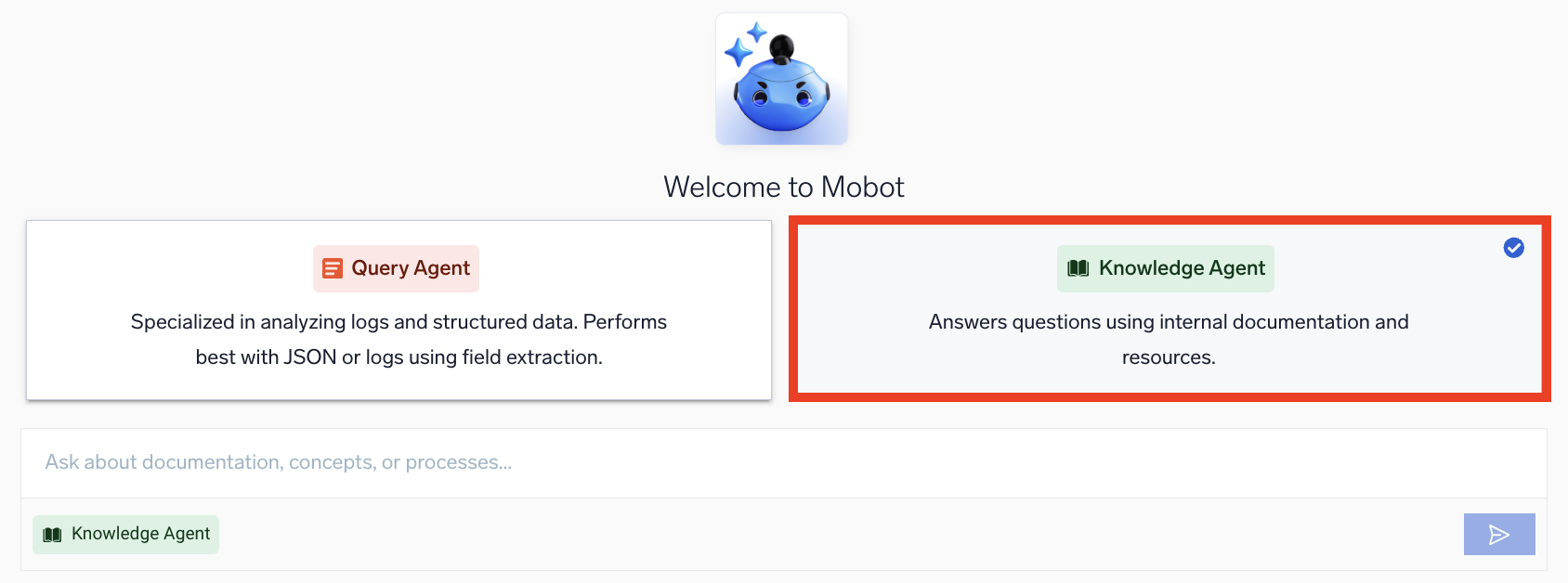The width and height of the screenshot is (1568, 583).
Task: Click the Query Agent badge above its description
Action: pos(396,267)
